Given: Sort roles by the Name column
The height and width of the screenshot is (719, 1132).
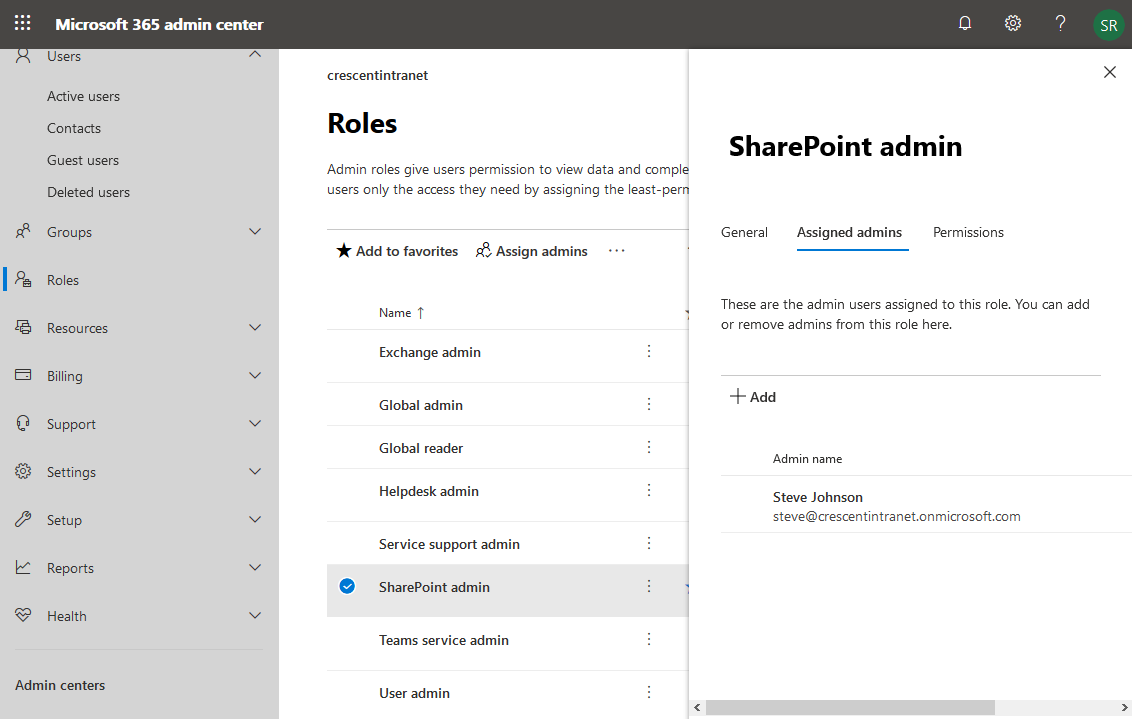Looking at the screenshot, I should [400, 312].
